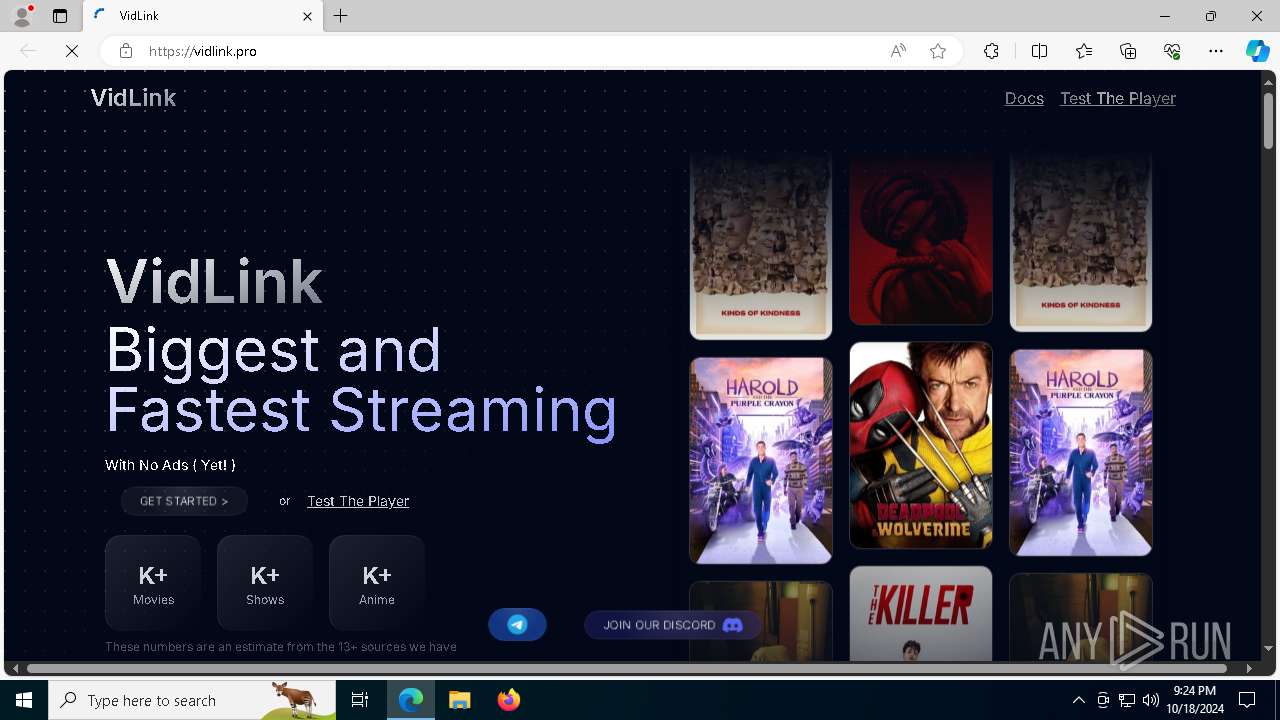The width and height of the screenshot is (1280, 720).
Task: Select the K+ Anime card
Action: coord(377,583)
